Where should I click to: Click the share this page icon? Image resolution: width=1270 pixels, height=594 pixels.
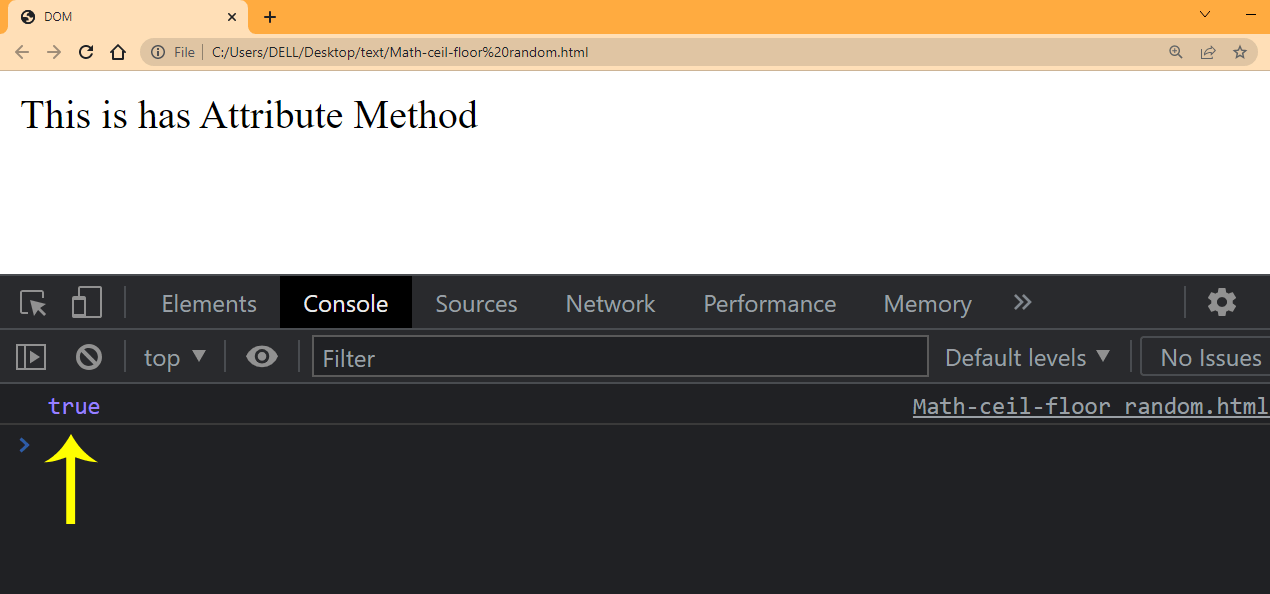pyautogui.click(x=1208, y=52)
